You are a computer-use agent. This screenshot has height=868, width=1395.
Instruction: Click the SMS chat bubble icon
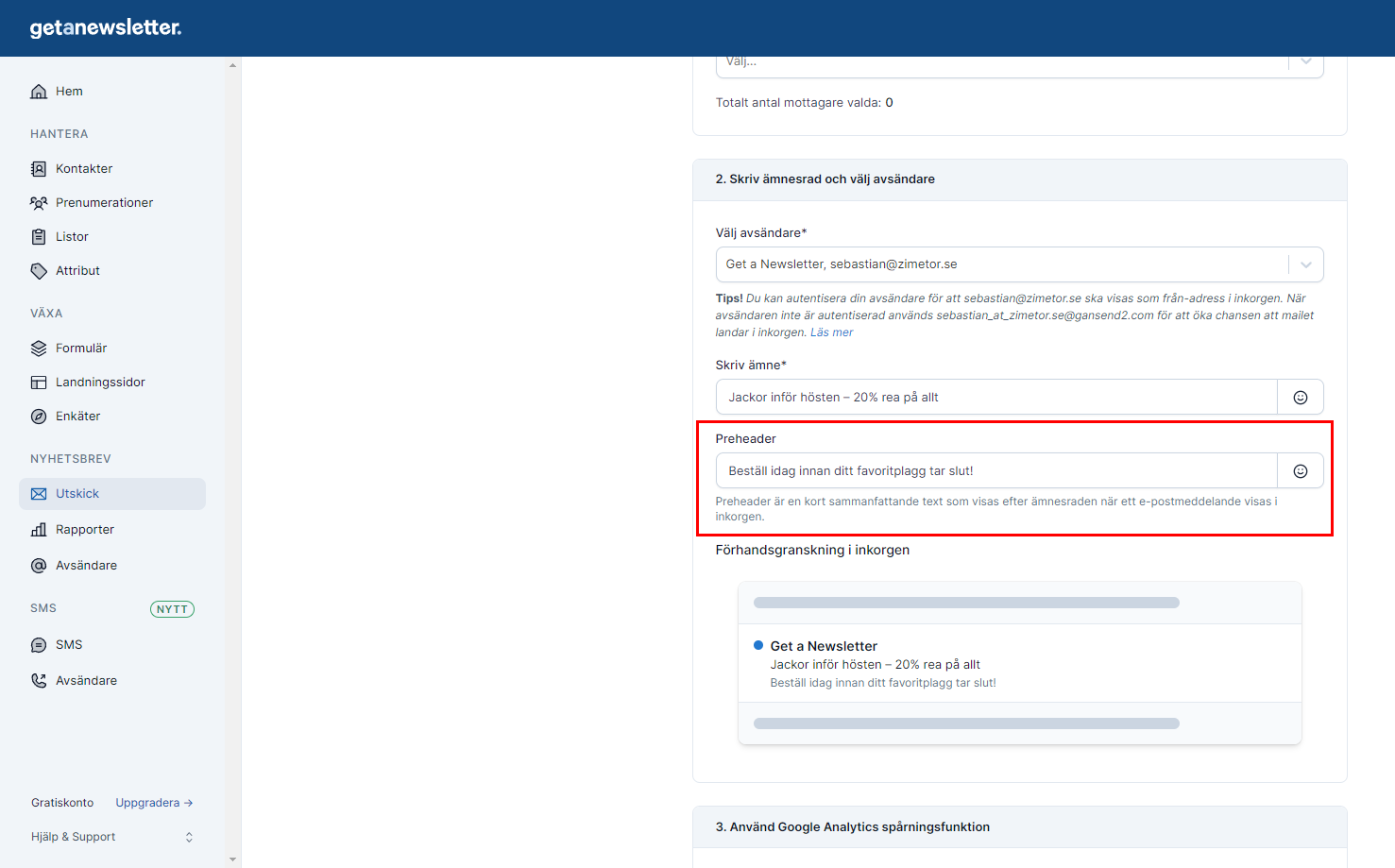(x=39, y=645)
